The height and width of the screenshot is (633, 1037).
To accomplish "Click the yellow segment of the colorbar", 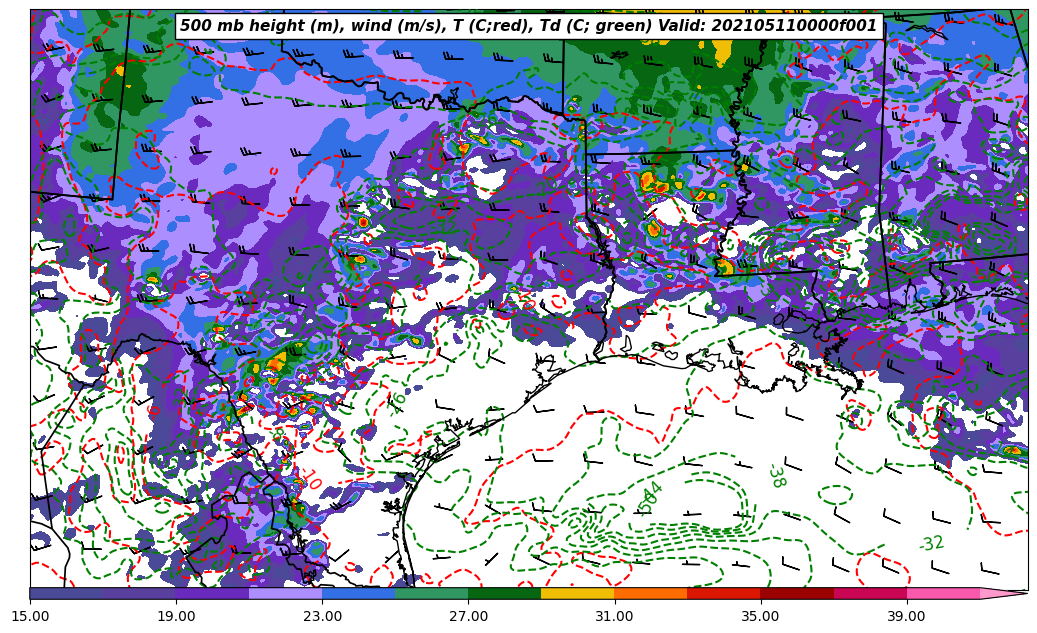I will (x=577, y=593).
